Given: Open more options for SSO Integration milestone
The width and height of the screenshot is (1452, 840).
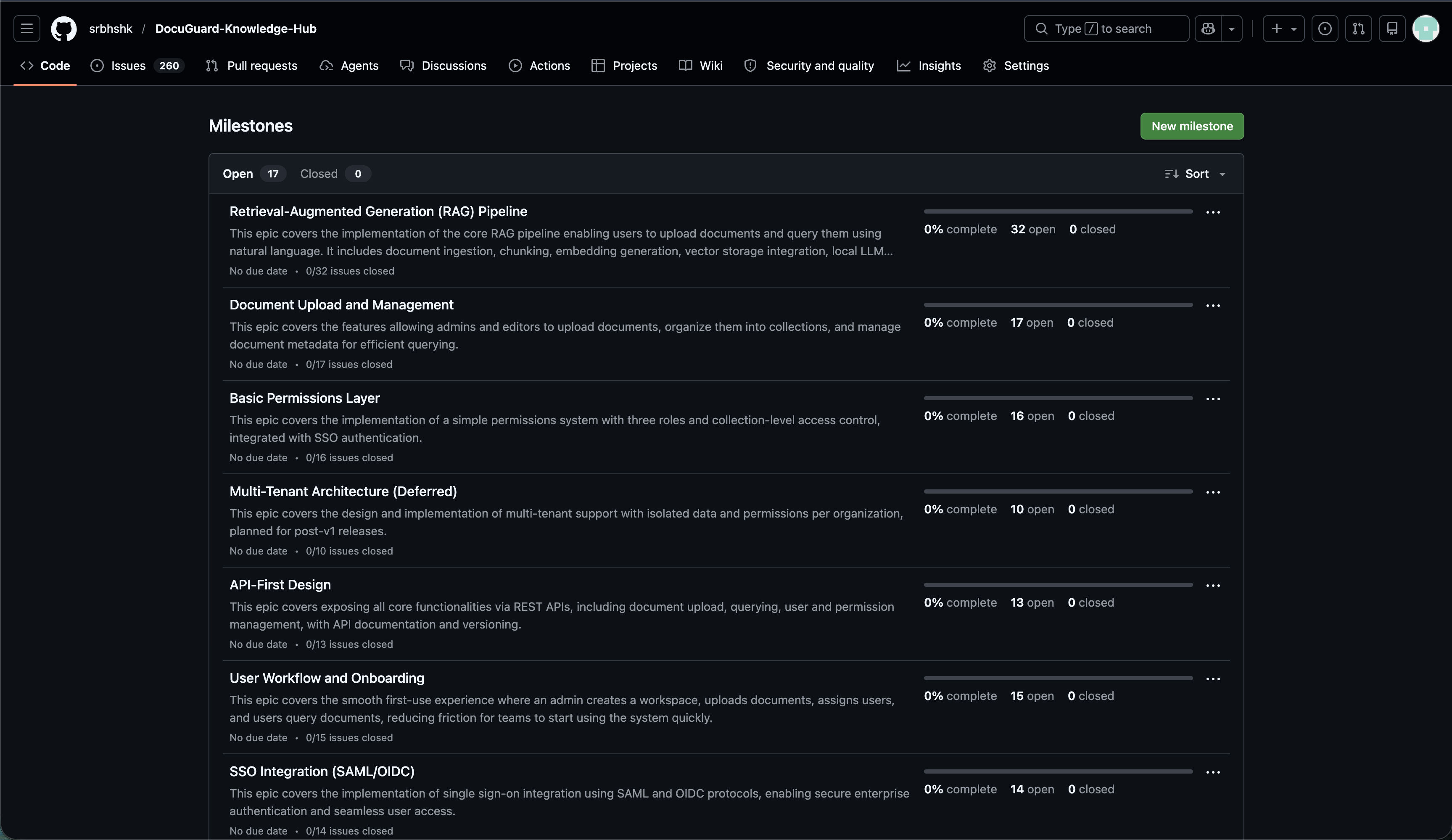Looking at the screenshot, I should [1213, 773].
